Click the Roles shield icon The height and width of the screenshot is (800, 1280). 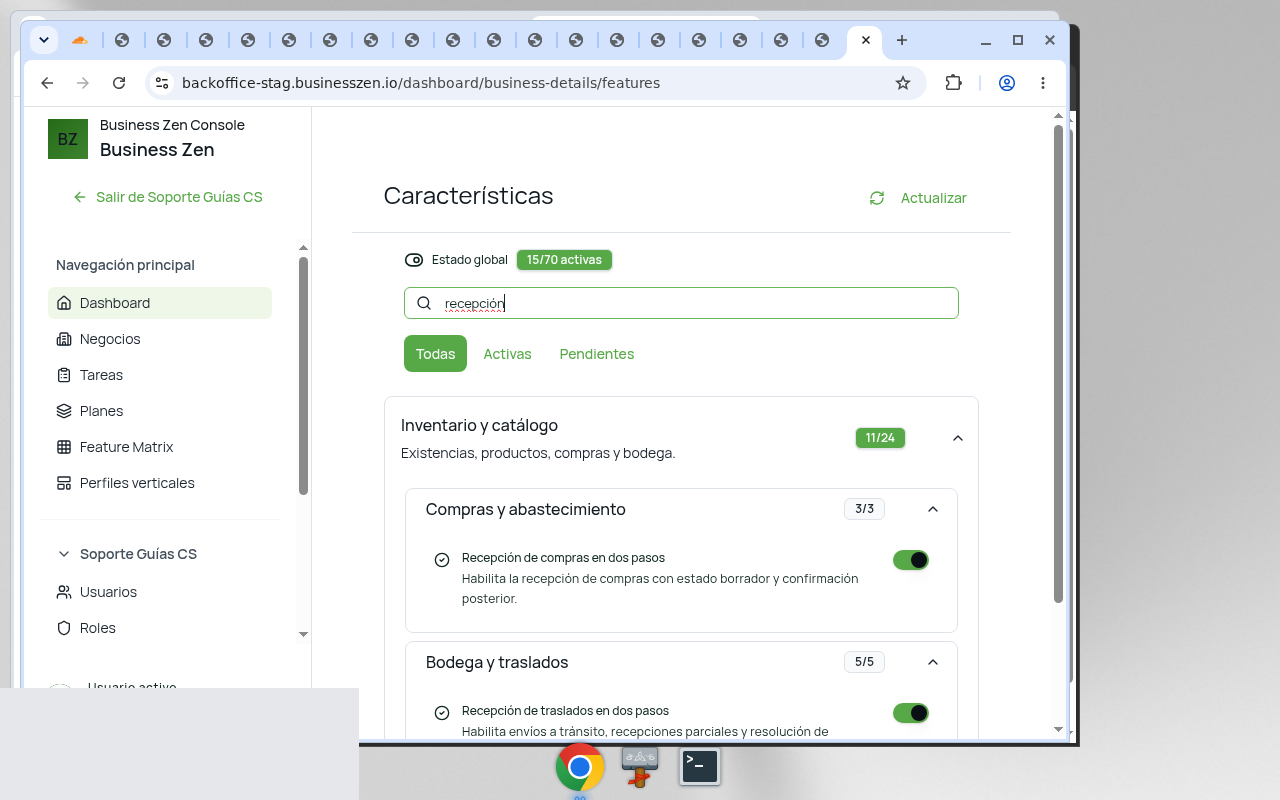click(x=64, y=628)
